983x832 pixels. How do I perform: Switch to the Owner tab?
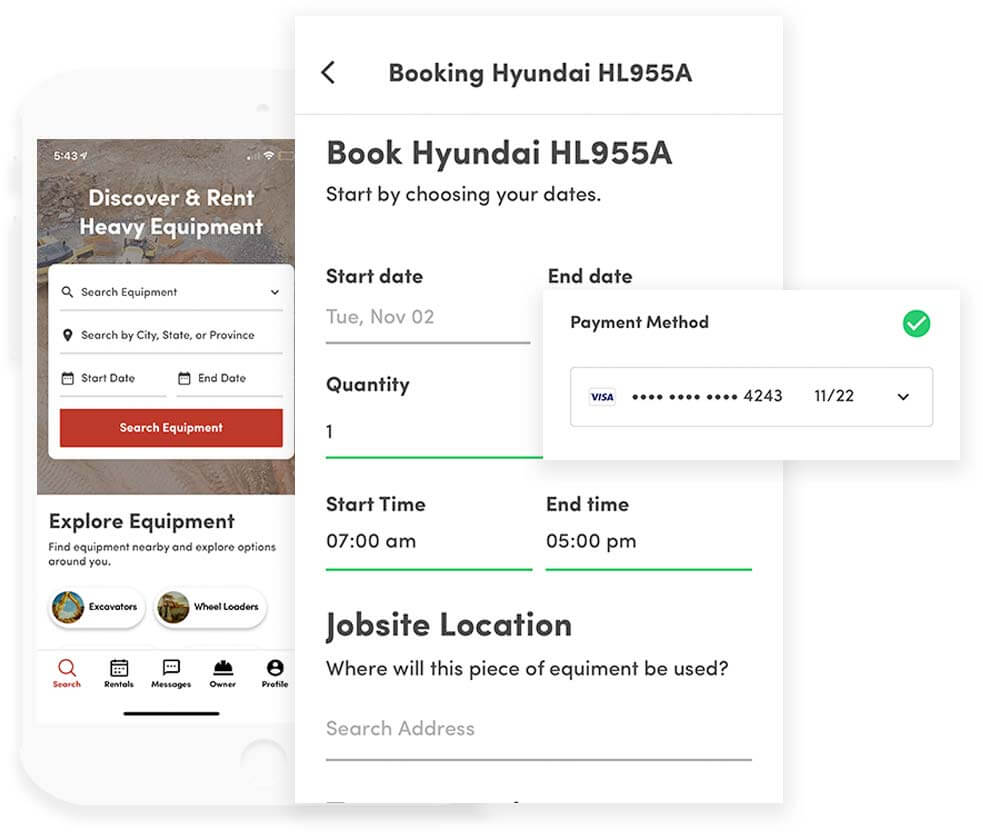[x=223, y=673]
